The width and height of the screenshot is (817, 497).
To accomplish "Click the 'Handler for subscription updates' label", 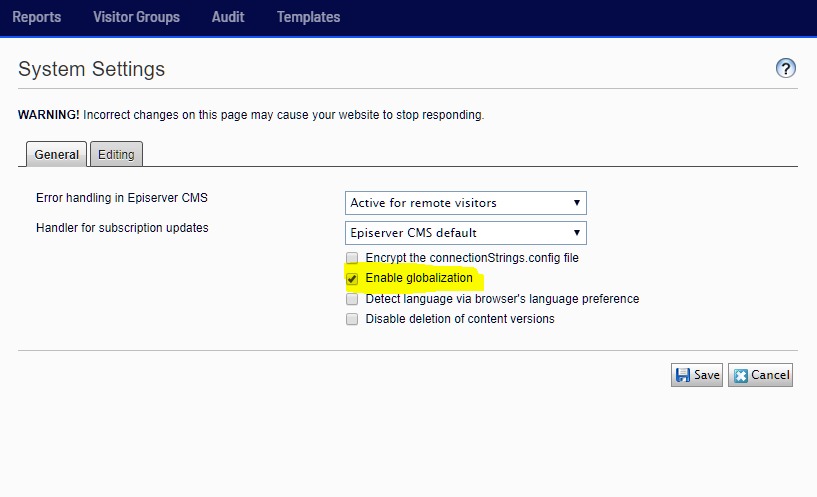I will tap(122, 227).
